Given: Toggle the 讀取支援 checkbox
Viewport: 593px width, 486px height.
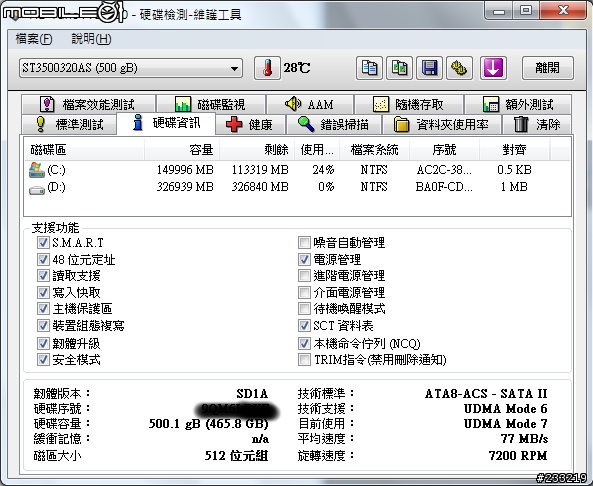Looking at the screenshot, I should click(43, 276).
